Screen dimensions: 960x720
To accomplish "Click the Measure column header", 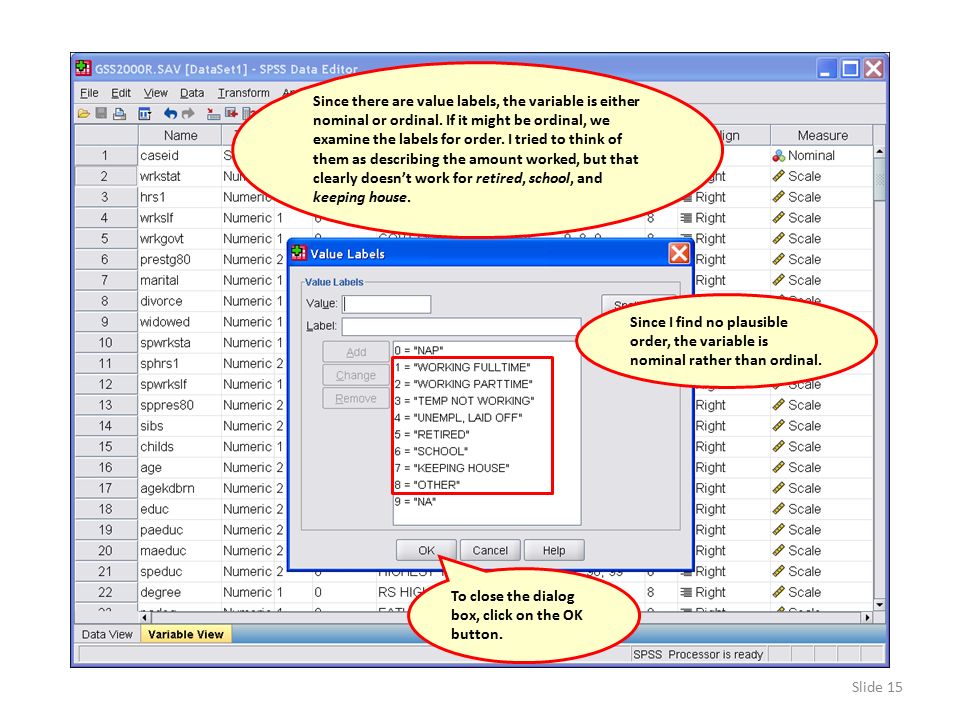I will pos(822,135).
